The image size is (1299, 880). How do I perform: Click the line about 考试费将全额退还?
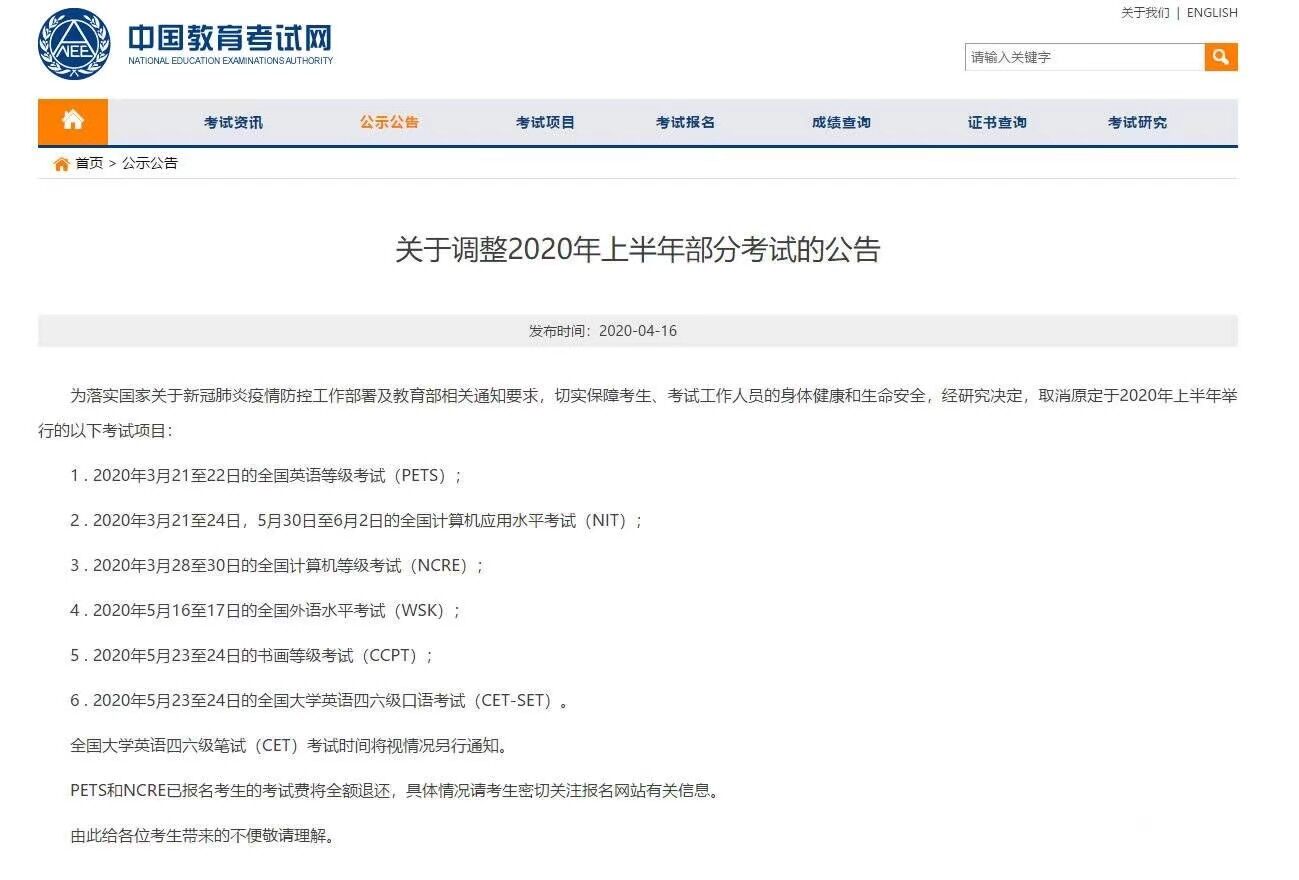(x=395, y=791)
